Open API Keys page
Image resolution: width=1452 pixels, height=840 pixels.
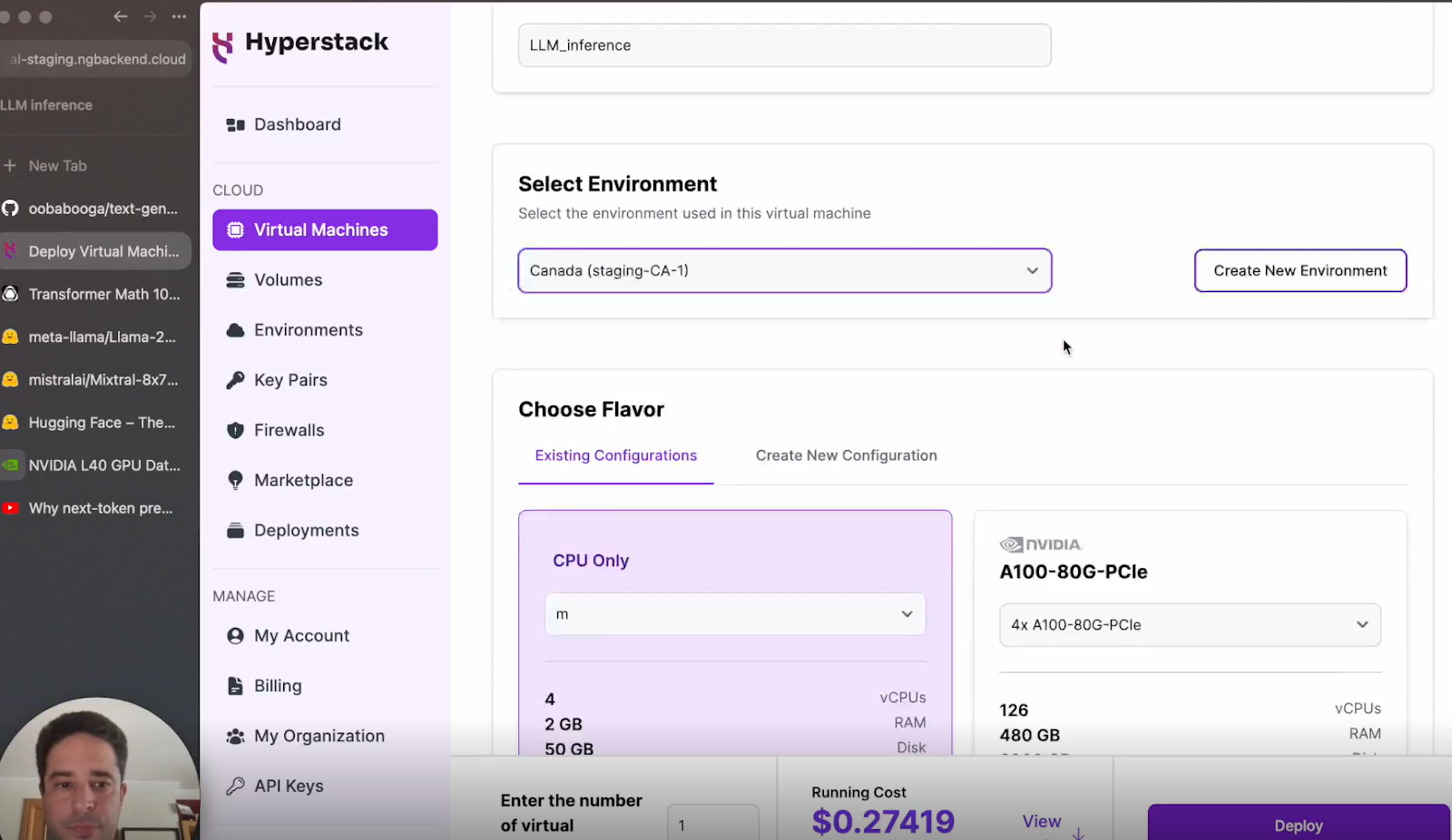[x=289, y=786]
